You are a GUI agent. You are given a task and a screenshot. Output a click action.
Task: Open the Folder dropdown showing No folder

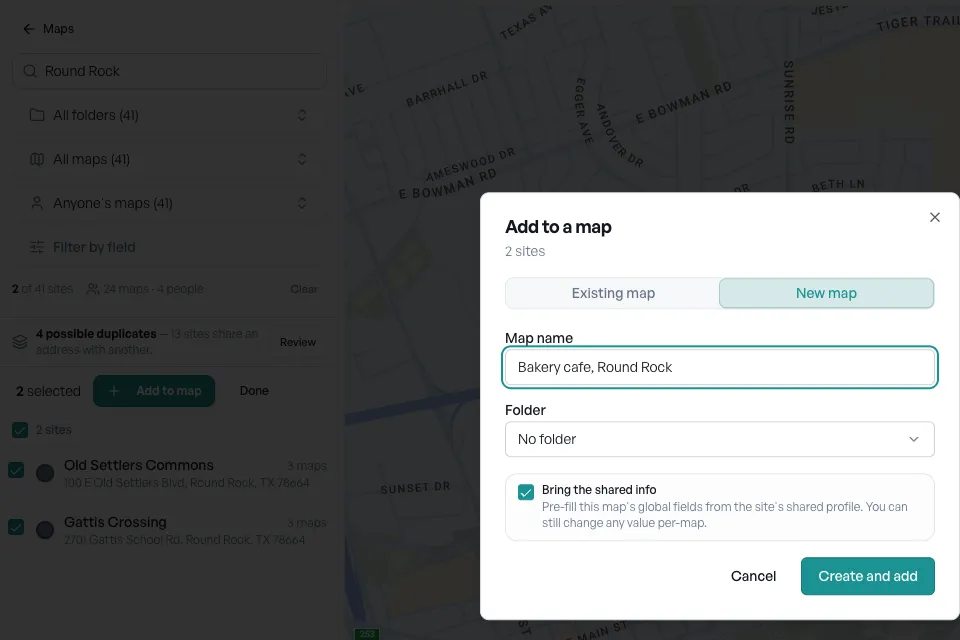coord(719,439)
